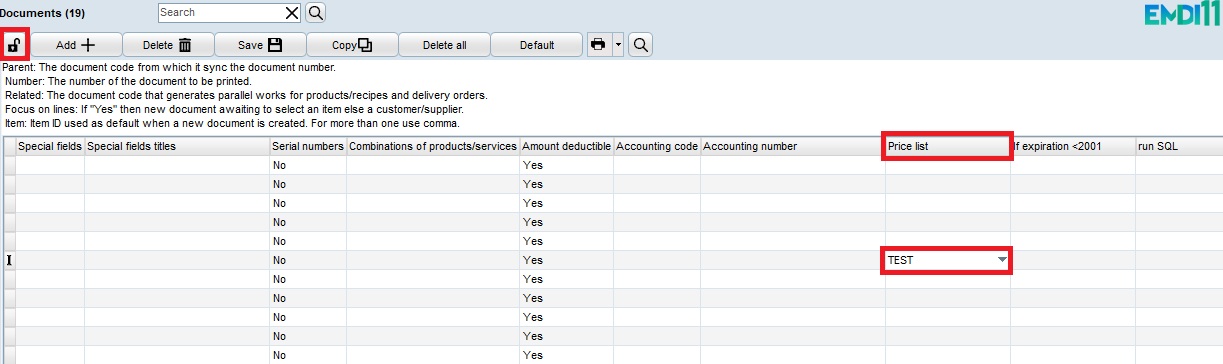The image size is (1223, 364).
Task: Click the EMDI logo
Action: (1181, 15)
